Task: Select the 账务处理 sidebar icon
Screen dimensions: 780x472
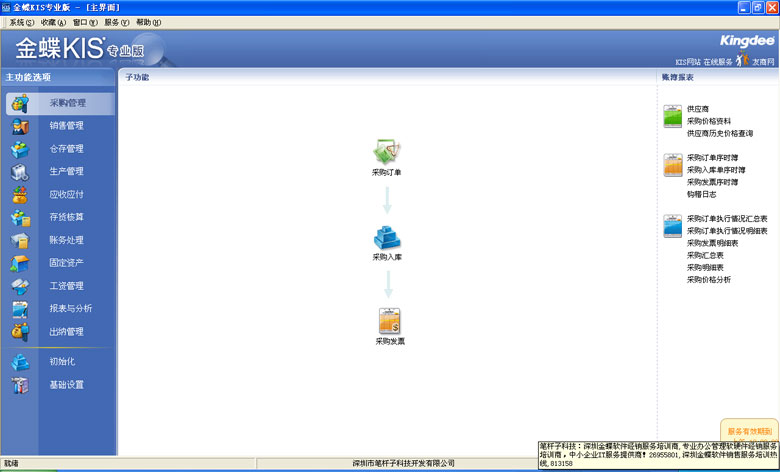Action: pos(20,241)
